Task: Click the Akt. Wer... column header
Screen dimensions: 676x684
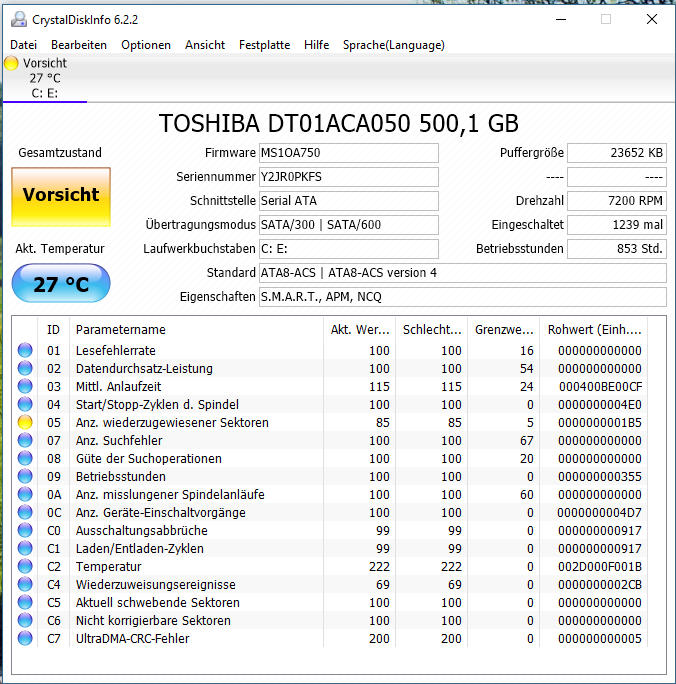Action: 360,330
